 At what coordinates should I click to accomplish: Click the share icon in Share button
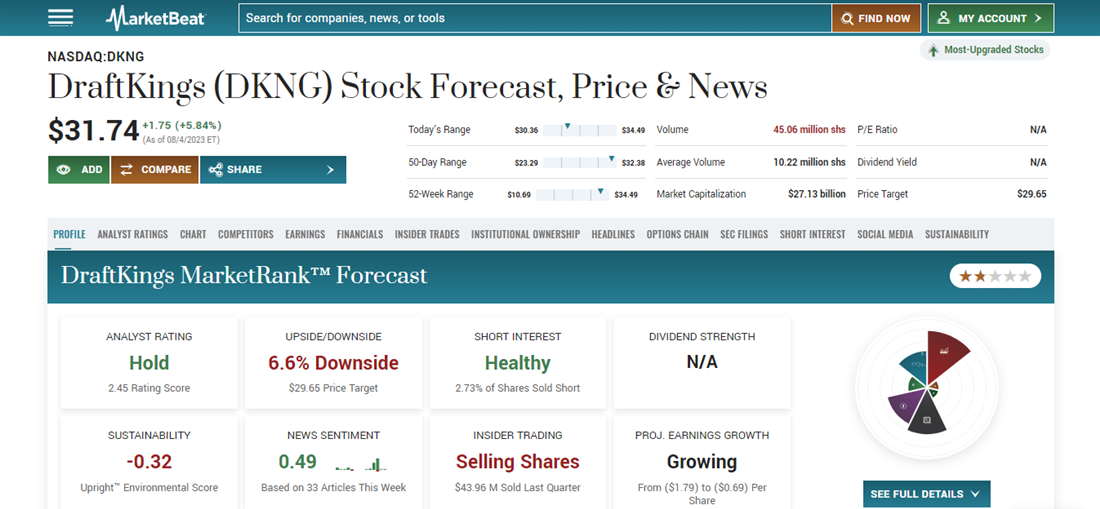(x=214, y=170)
